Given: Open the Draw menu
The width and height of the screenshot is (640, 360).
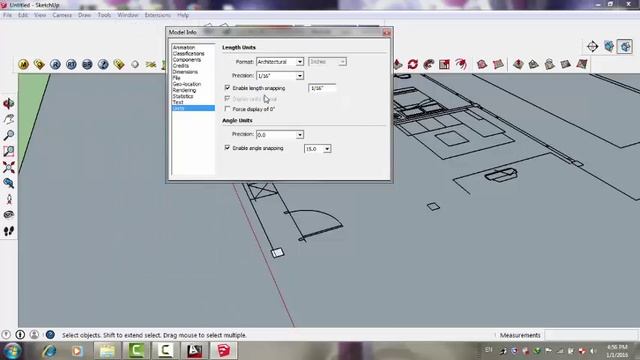Looking at the screenshot, I should tap(84, 15).
